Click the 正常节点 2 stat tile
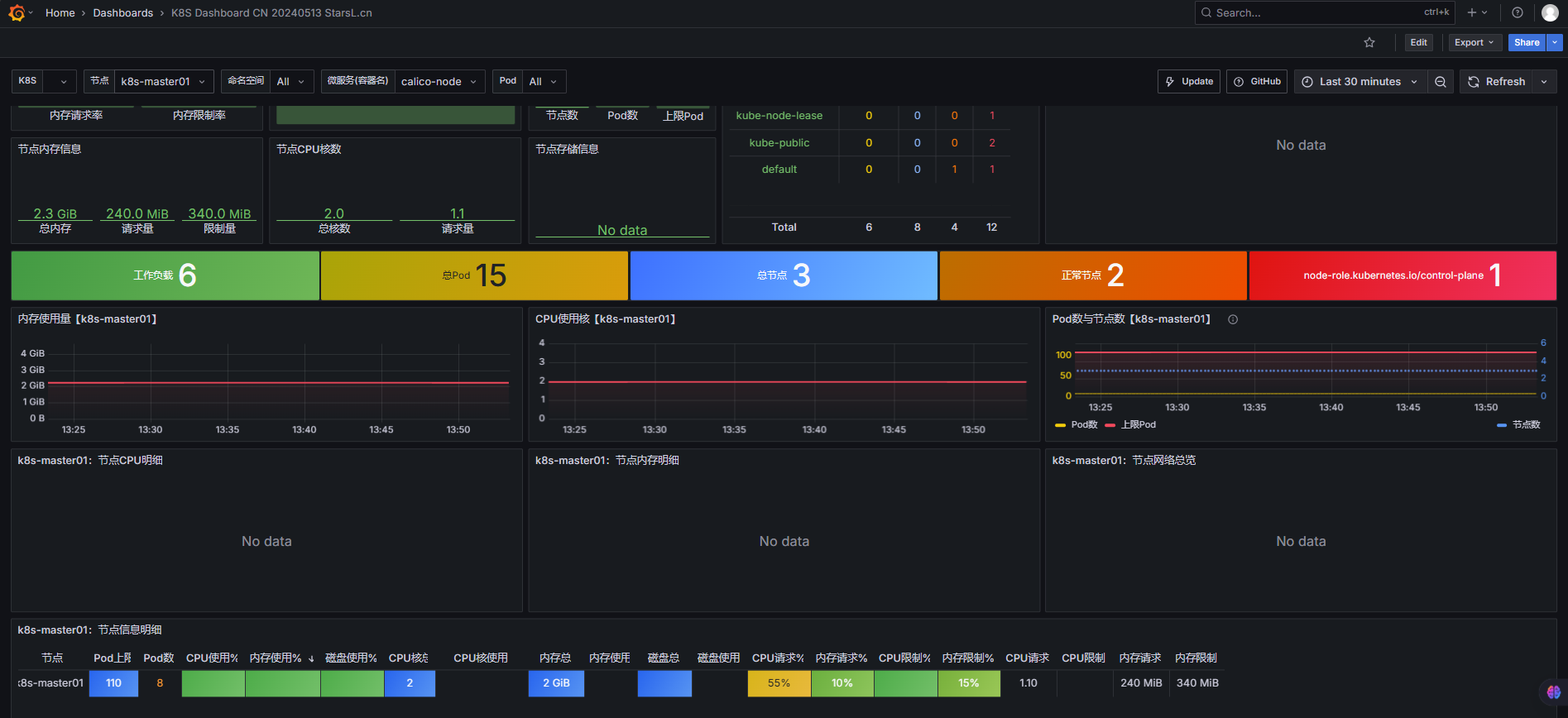This screenshot has height=718, width=1568. pos(1093,275)
